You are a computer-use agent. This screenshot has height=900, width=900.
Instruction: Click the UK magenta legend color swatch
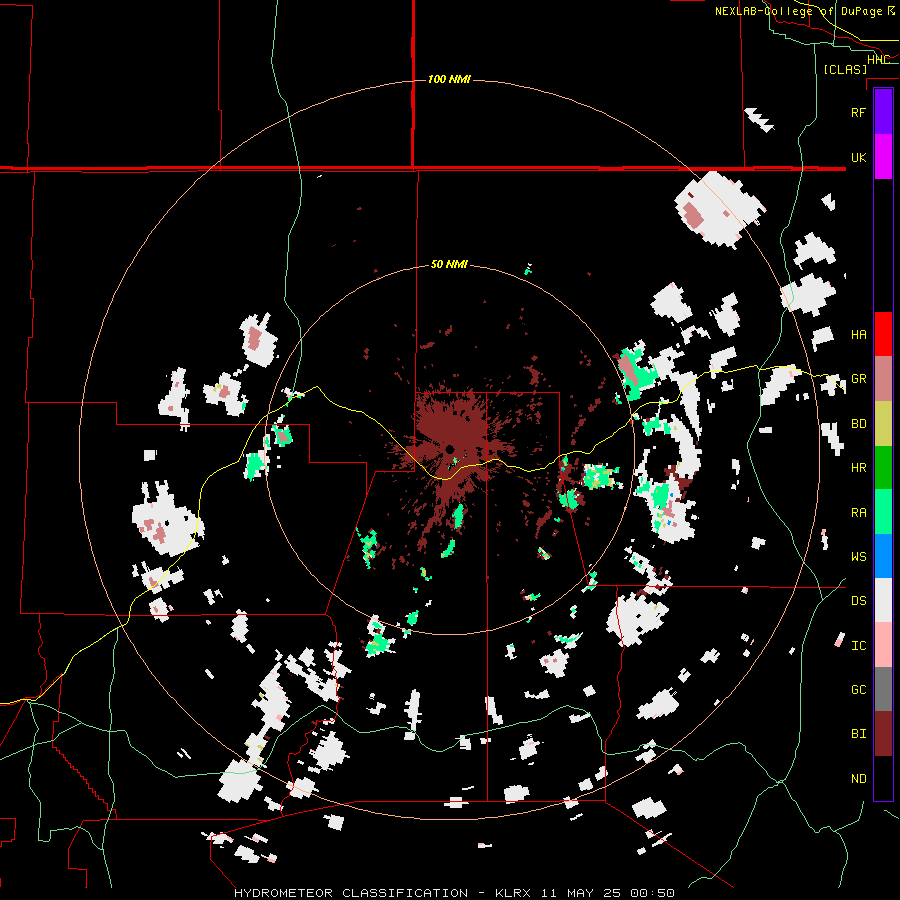point(883,157)
